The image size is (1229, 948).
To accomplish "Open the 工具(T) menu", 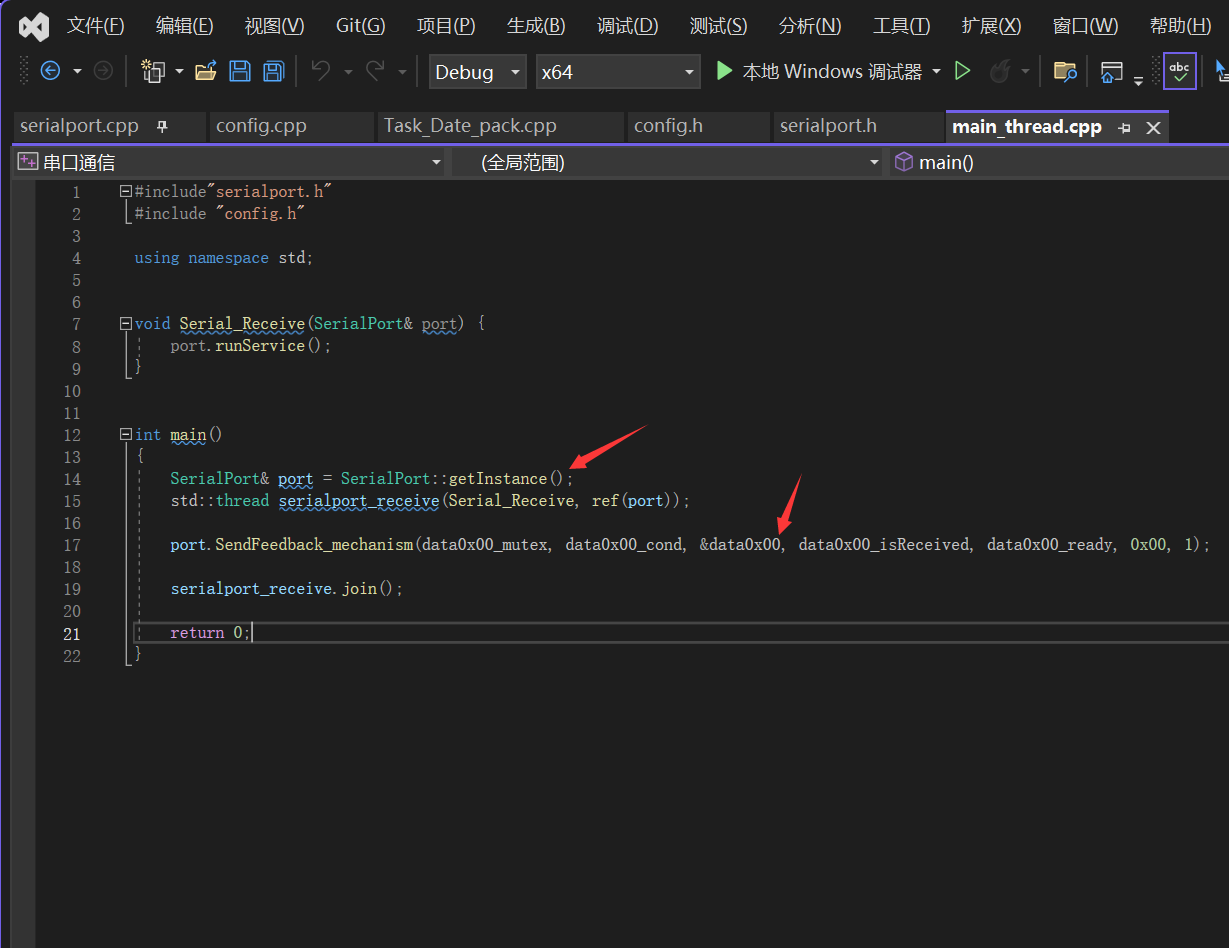I will click(901, 26).
